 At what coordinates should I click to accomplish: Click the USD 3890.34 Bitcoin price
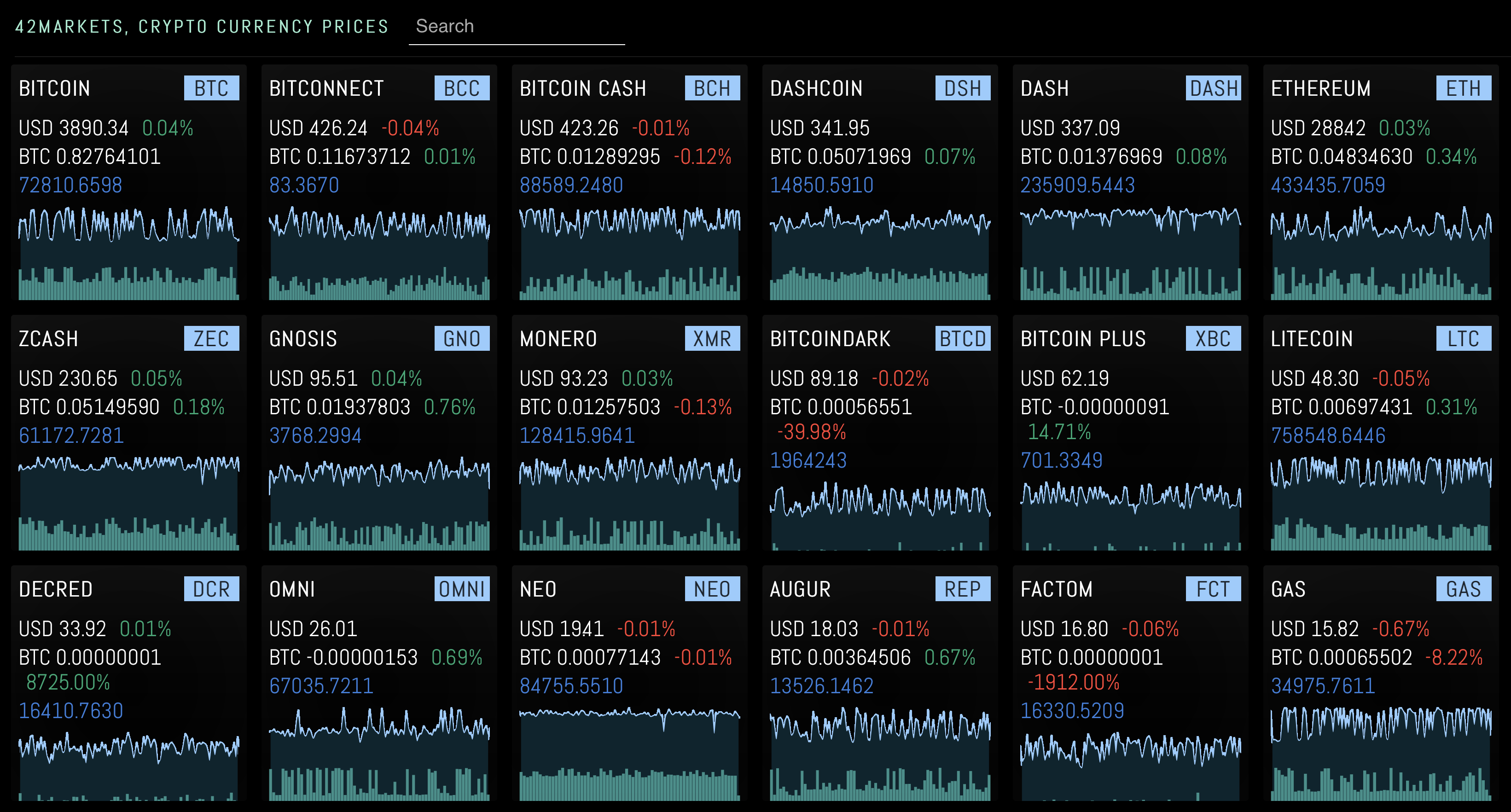coord(73,128)
